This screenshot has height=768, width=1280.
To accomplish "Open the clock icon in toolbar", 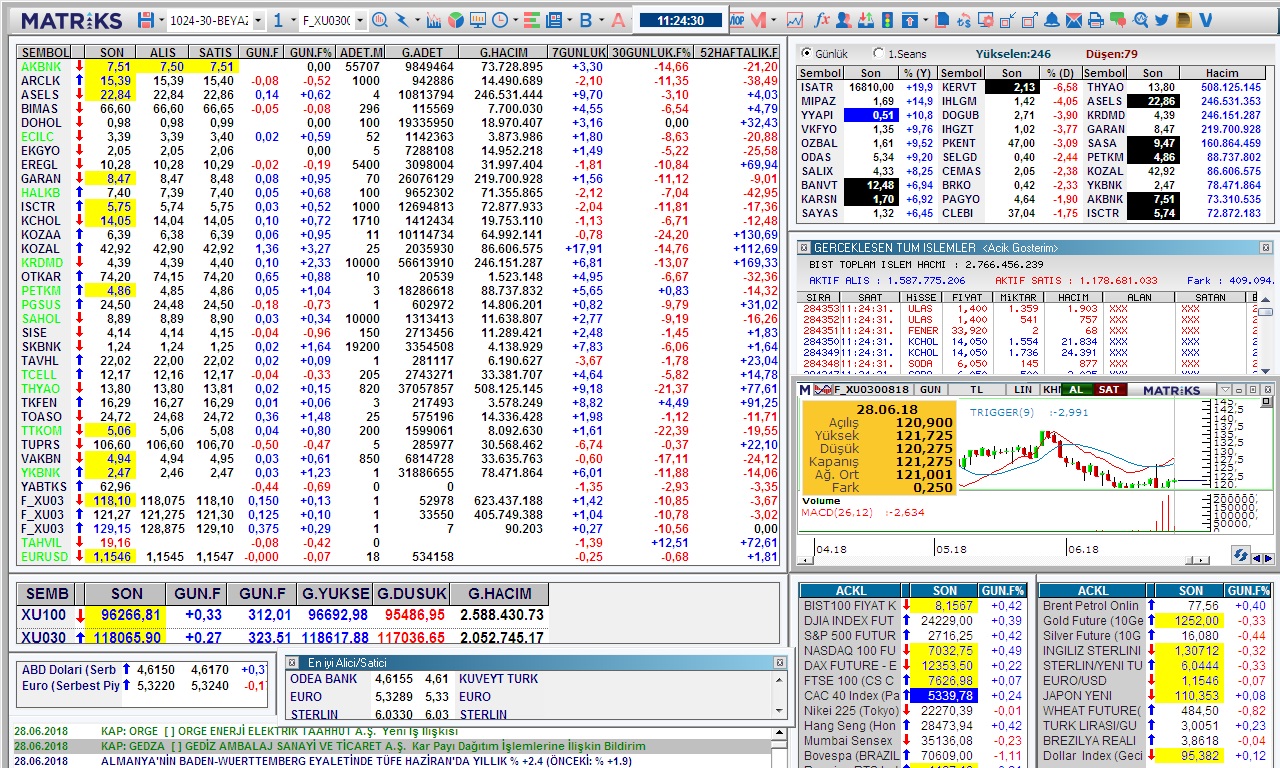I will pyautogui.click(x=499, y=20).
